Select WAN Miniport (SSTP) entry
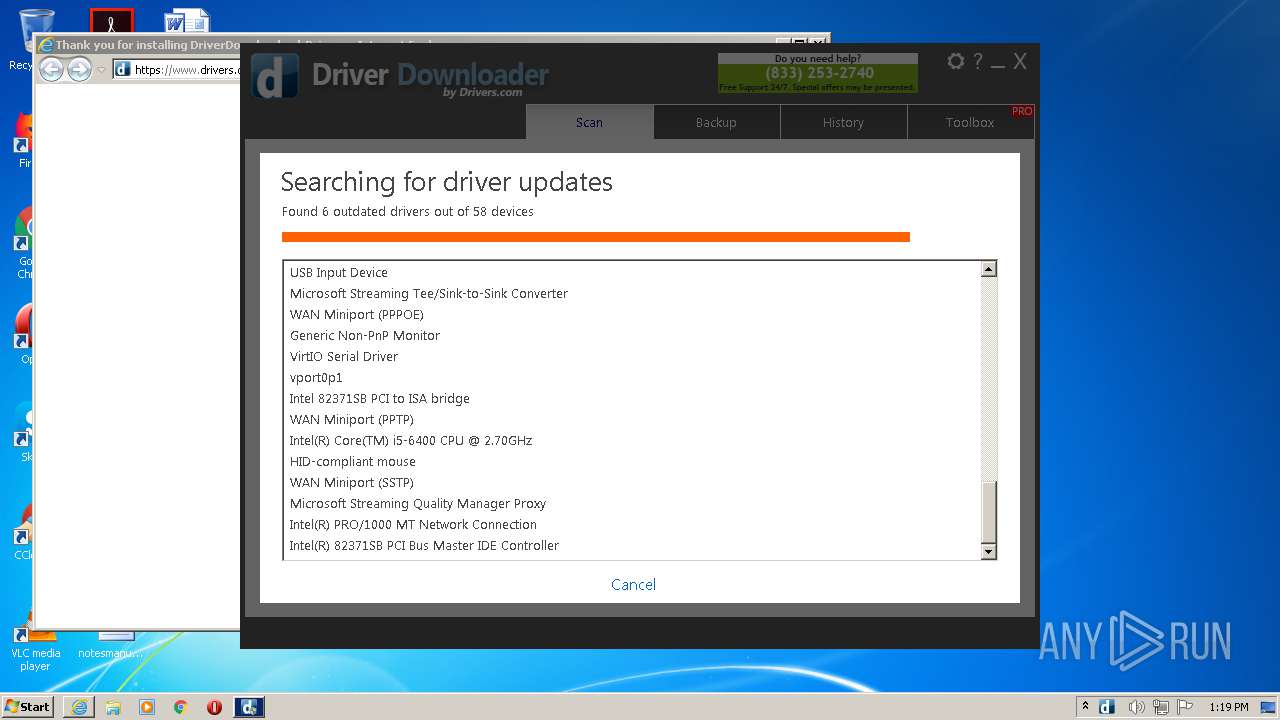This screenshot has width=1280, height=720. point(632,482)
